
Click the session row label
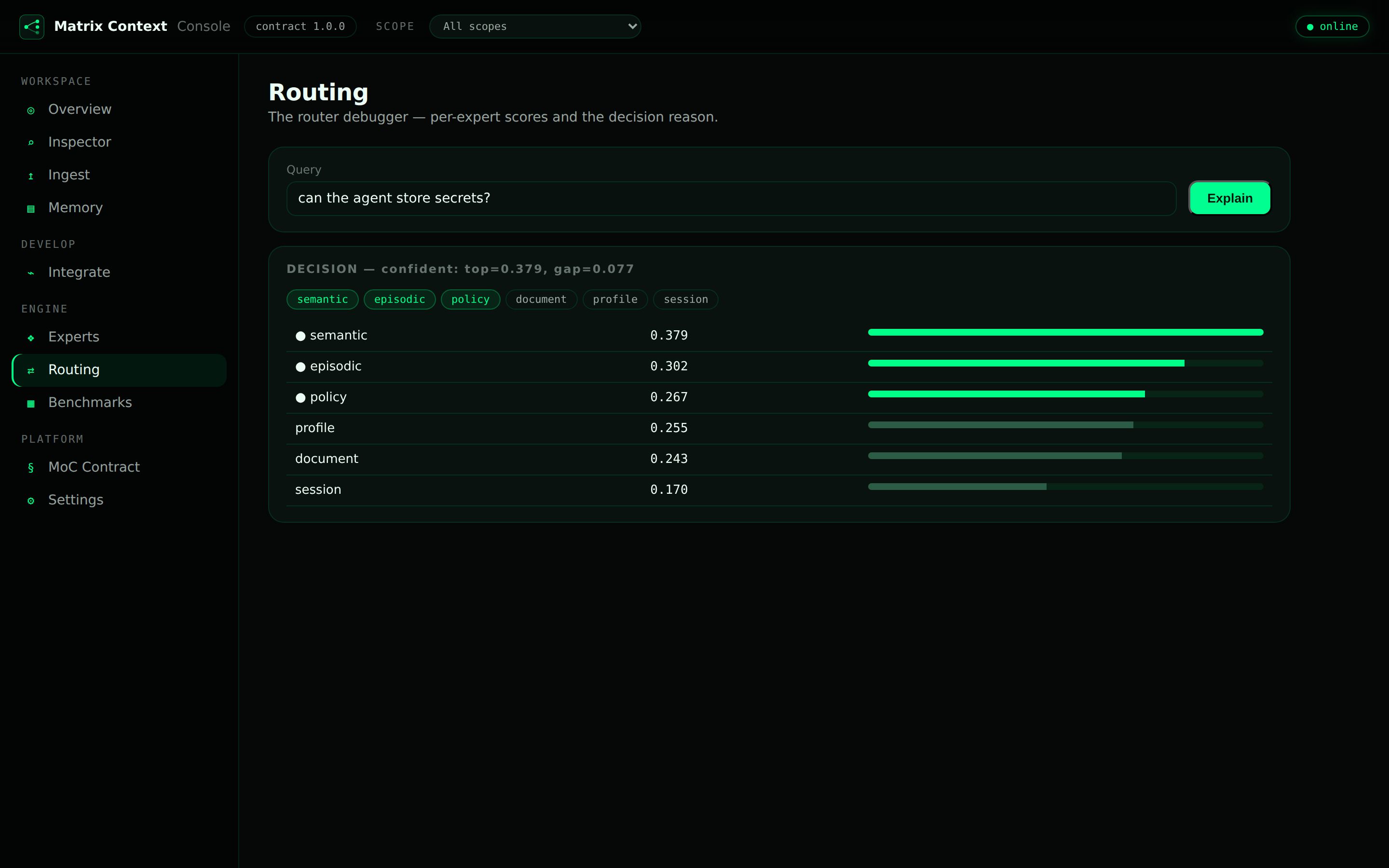pyautogui.click(x=318, y=489)
